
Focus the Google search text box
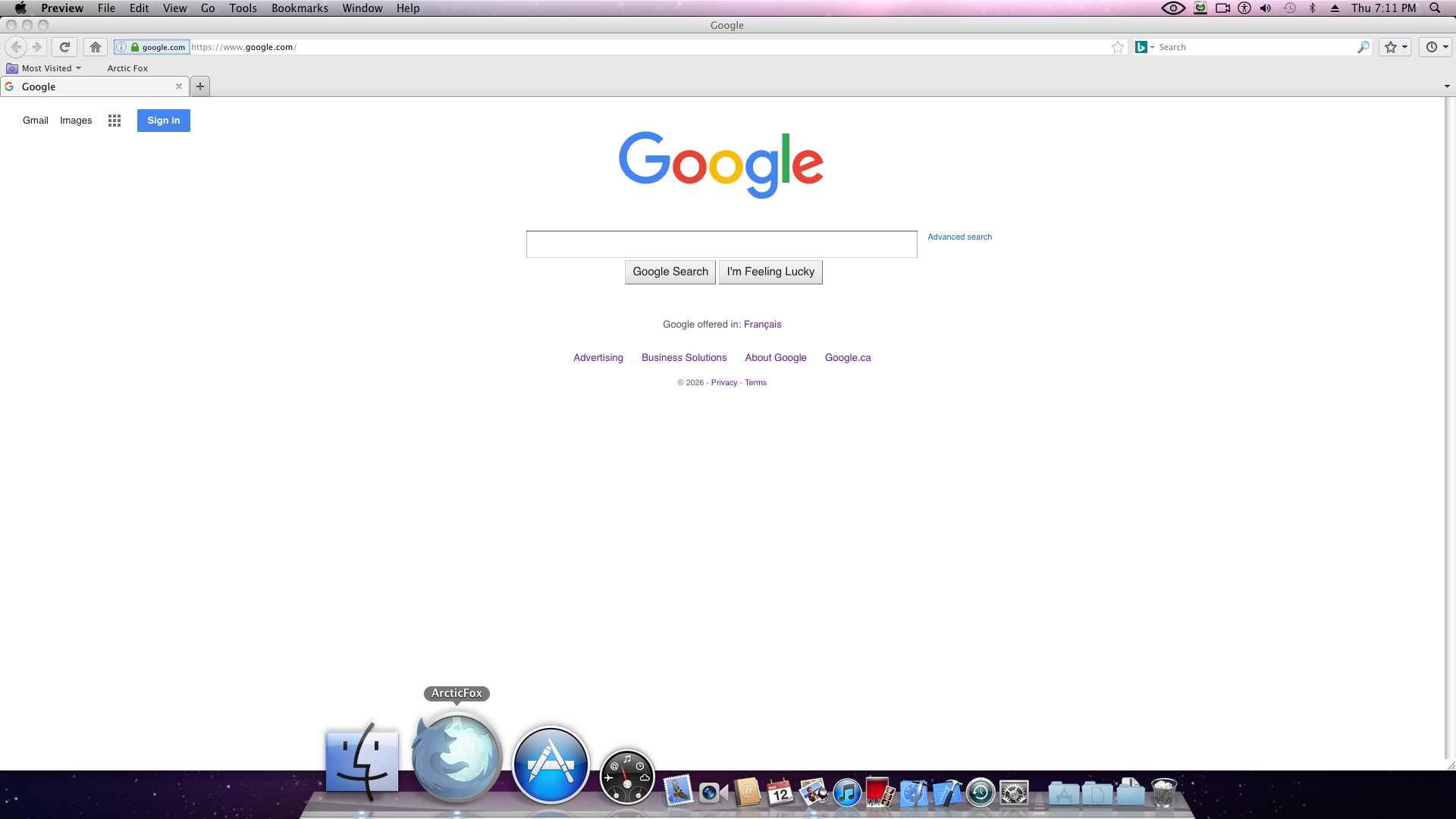pyautogui.click(x=722, y=244)
